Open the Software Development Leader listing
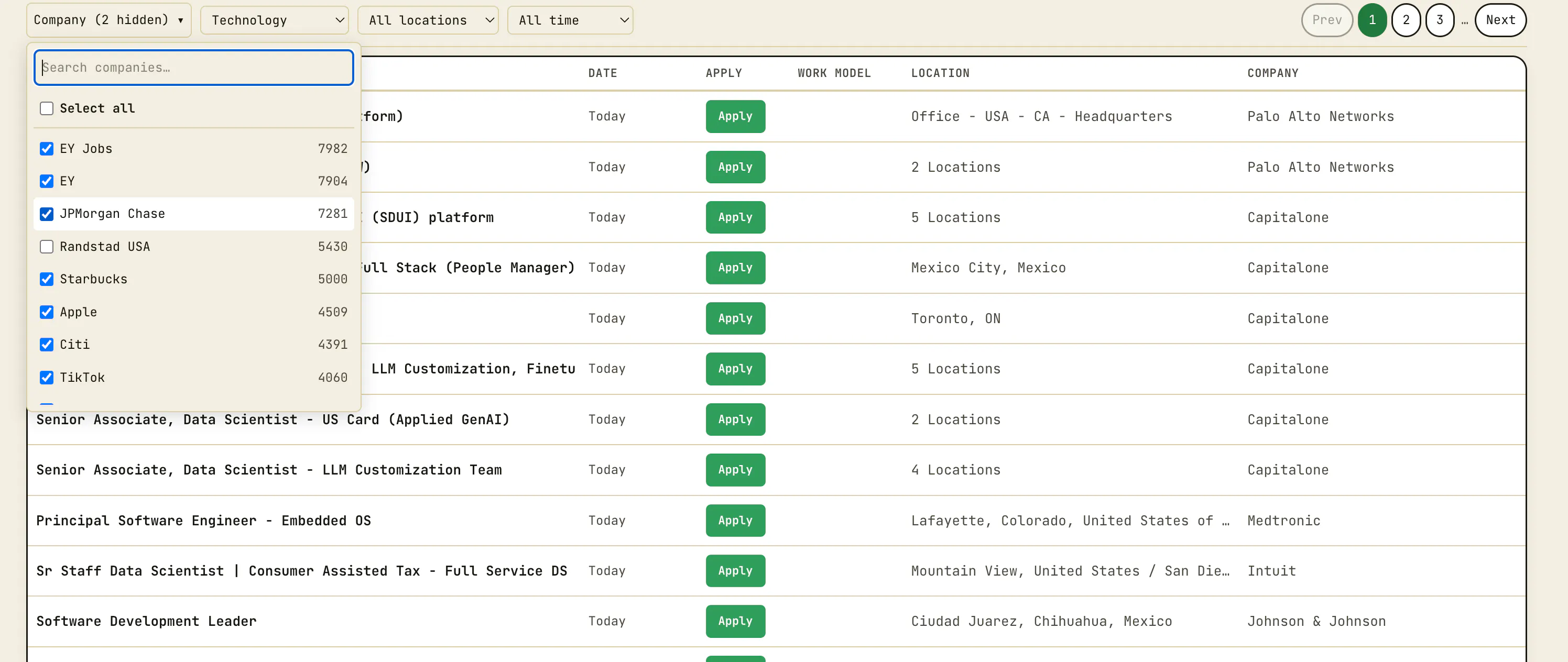 pos(146,621)
